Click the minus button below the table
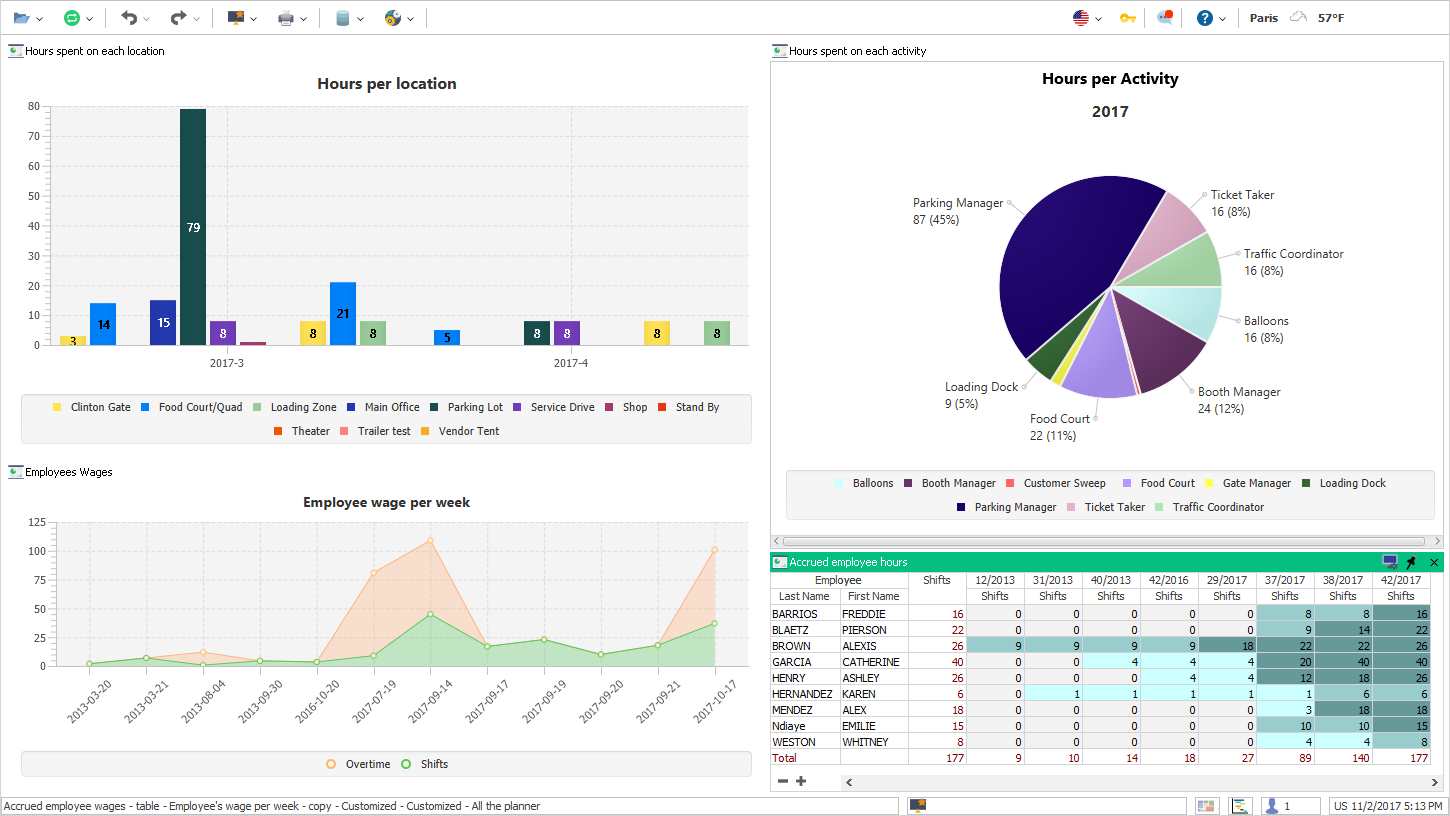 (783, 781)
